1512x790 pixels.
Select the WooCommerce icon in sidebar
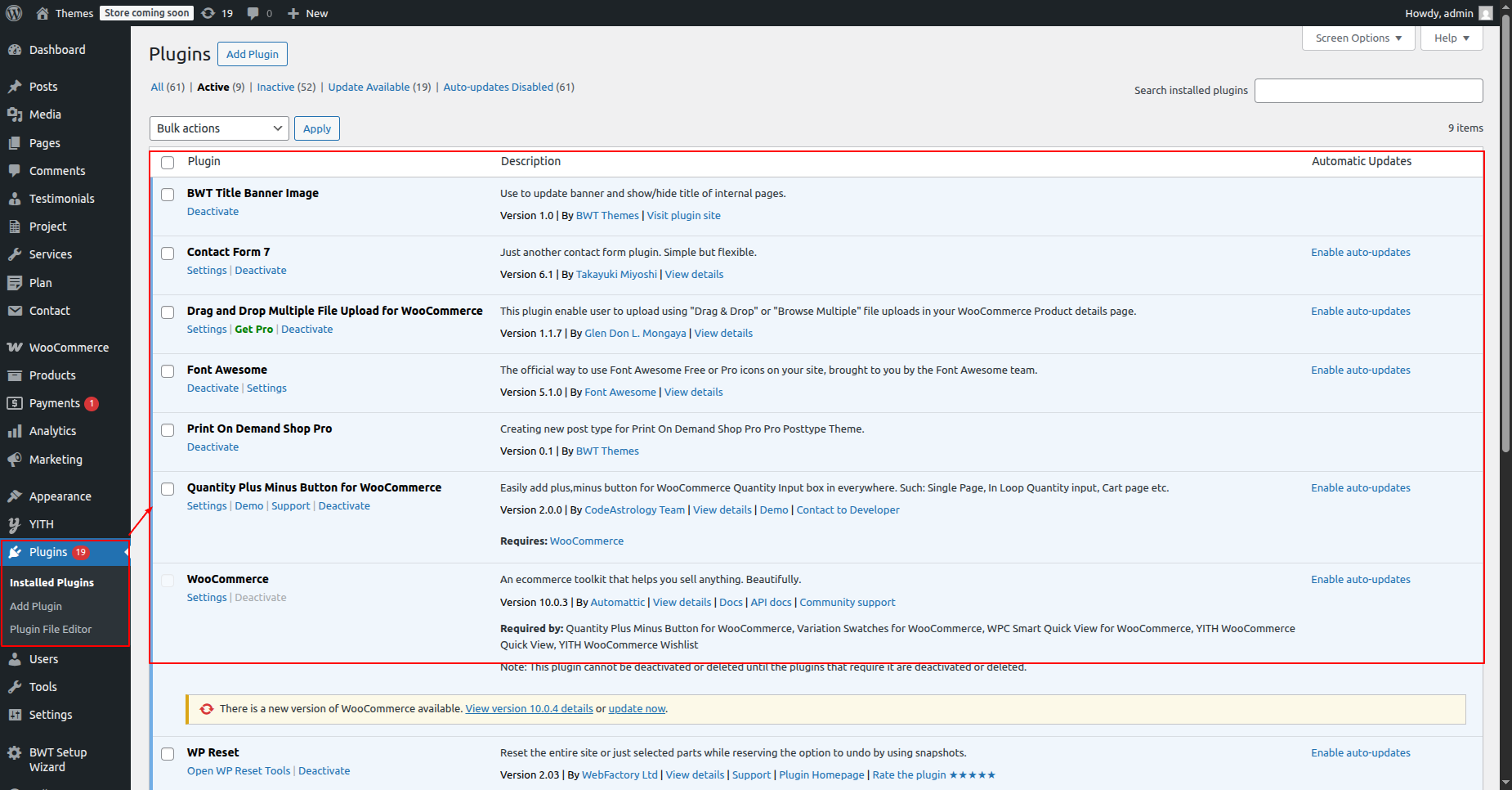(15, 348)
